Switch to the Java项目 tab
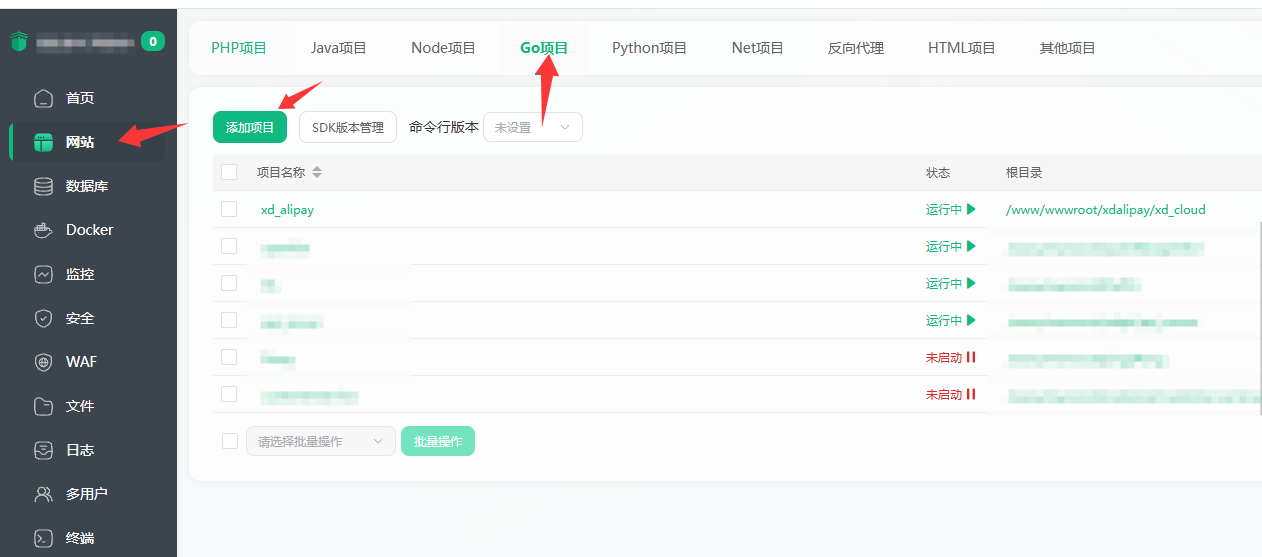 click(338, 48)
